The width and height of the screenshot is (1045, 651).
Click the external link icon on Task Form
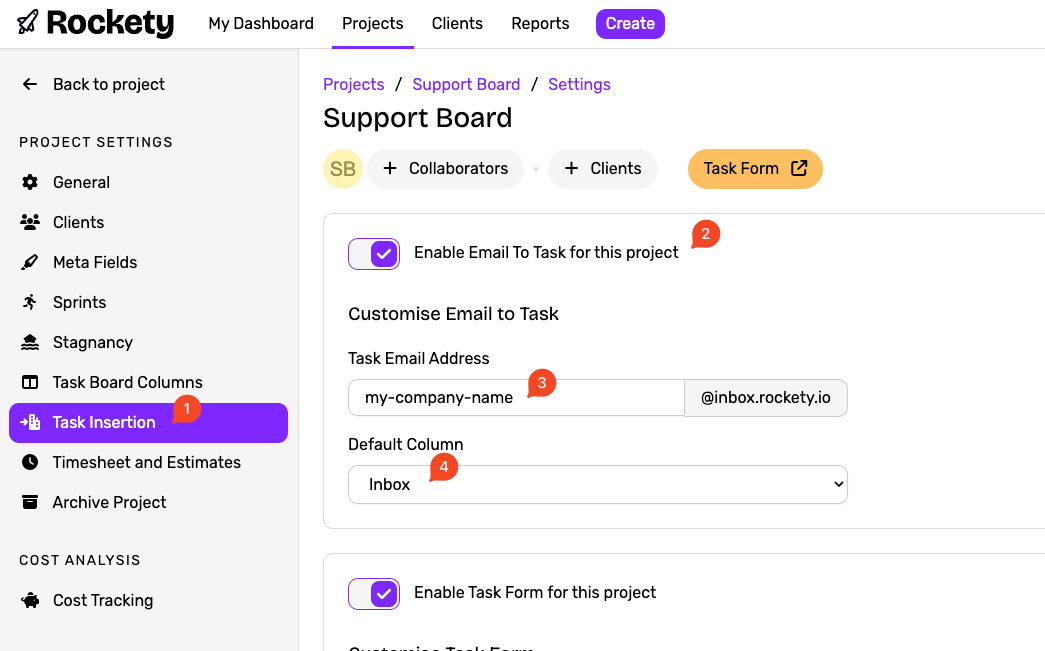point(798,168)
